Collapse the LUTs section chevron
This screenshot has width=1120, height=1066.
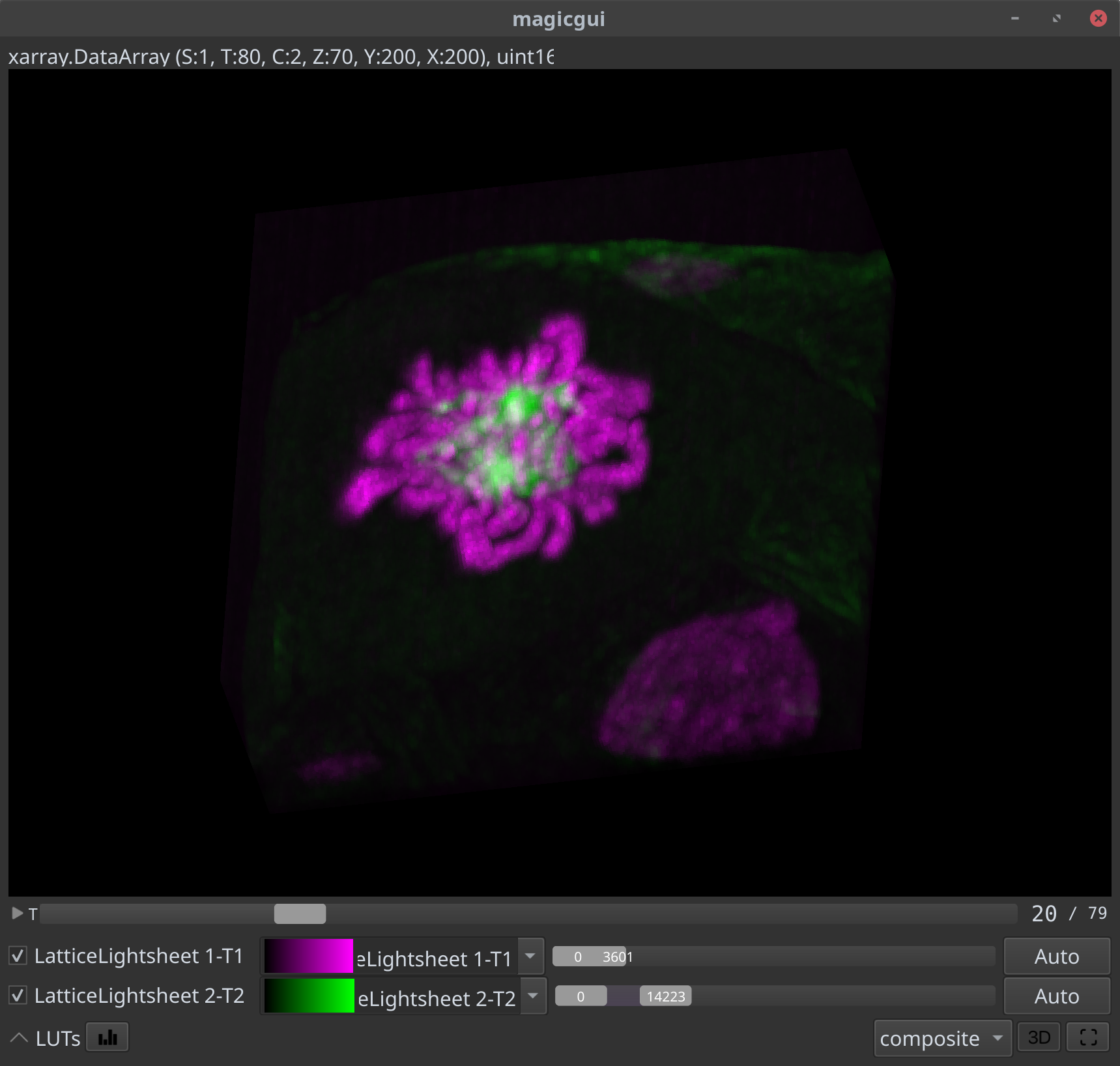[20, 1038]
